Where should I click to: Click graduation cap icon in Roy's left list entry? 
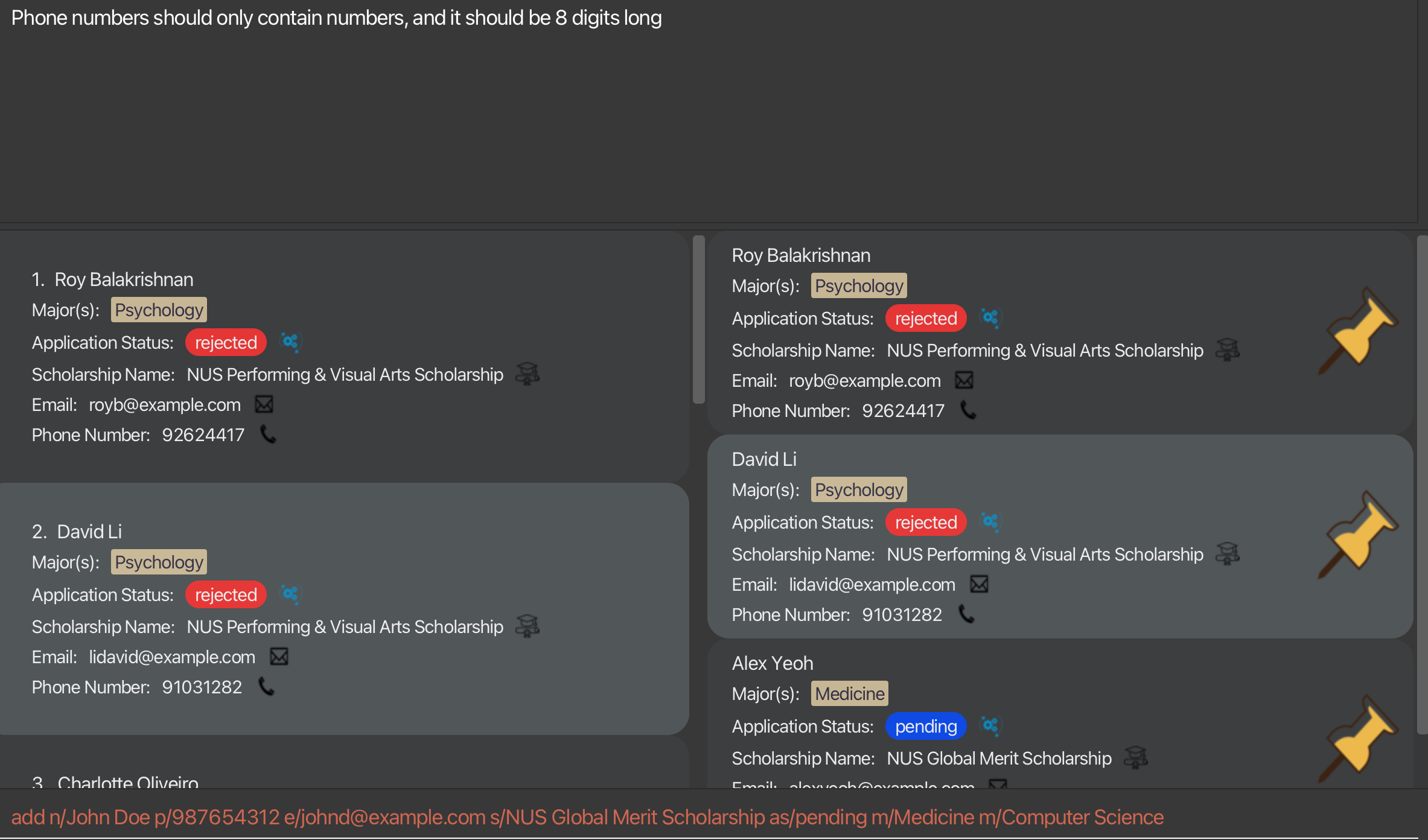(528, 374)
